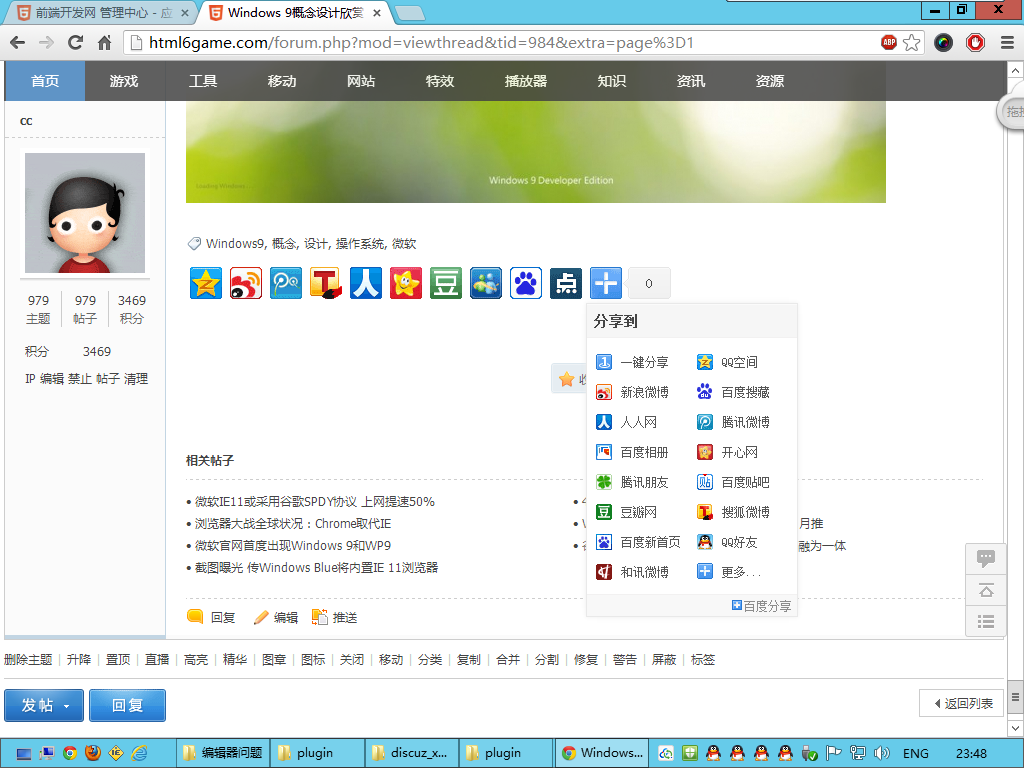Click Windows9 tag link
Image resolution: width=1024 pixels, height=768 pixels.
234,244
